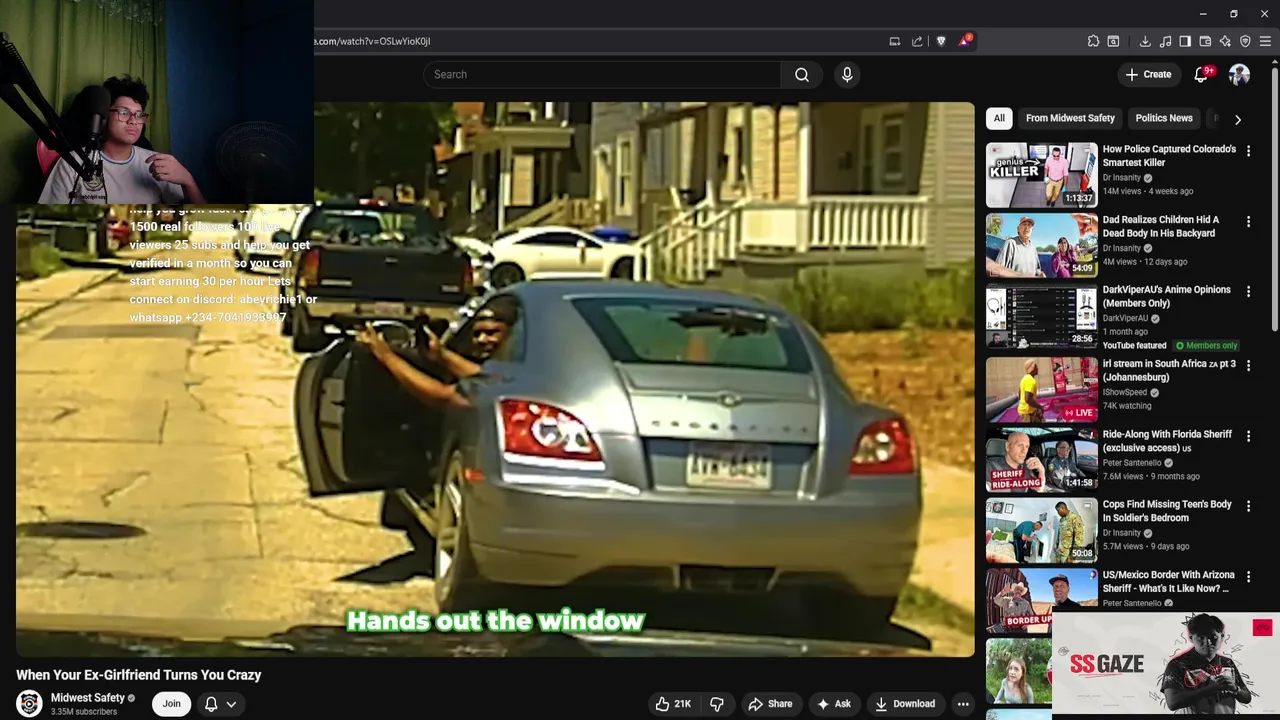
Task: Click Peter Santenello under Ride-Along video
Action: (1132, 463)
